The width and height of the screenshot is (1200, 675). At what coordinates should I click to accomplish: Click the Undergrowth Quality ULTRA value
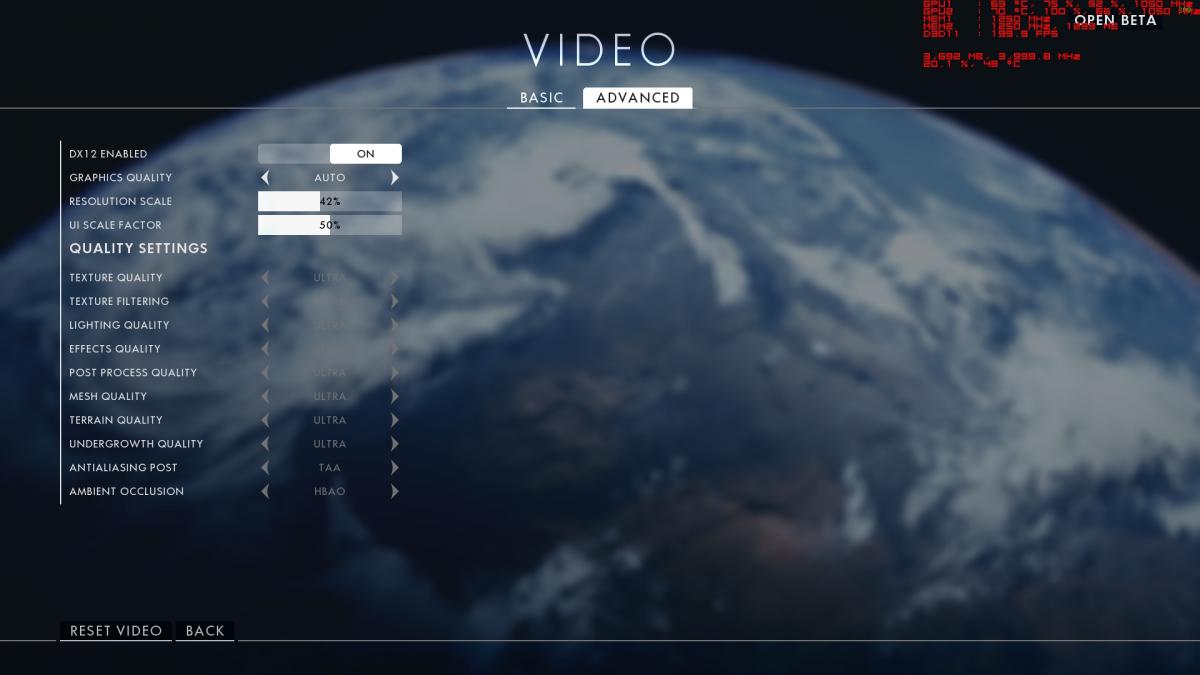click(x=330, y=444)
